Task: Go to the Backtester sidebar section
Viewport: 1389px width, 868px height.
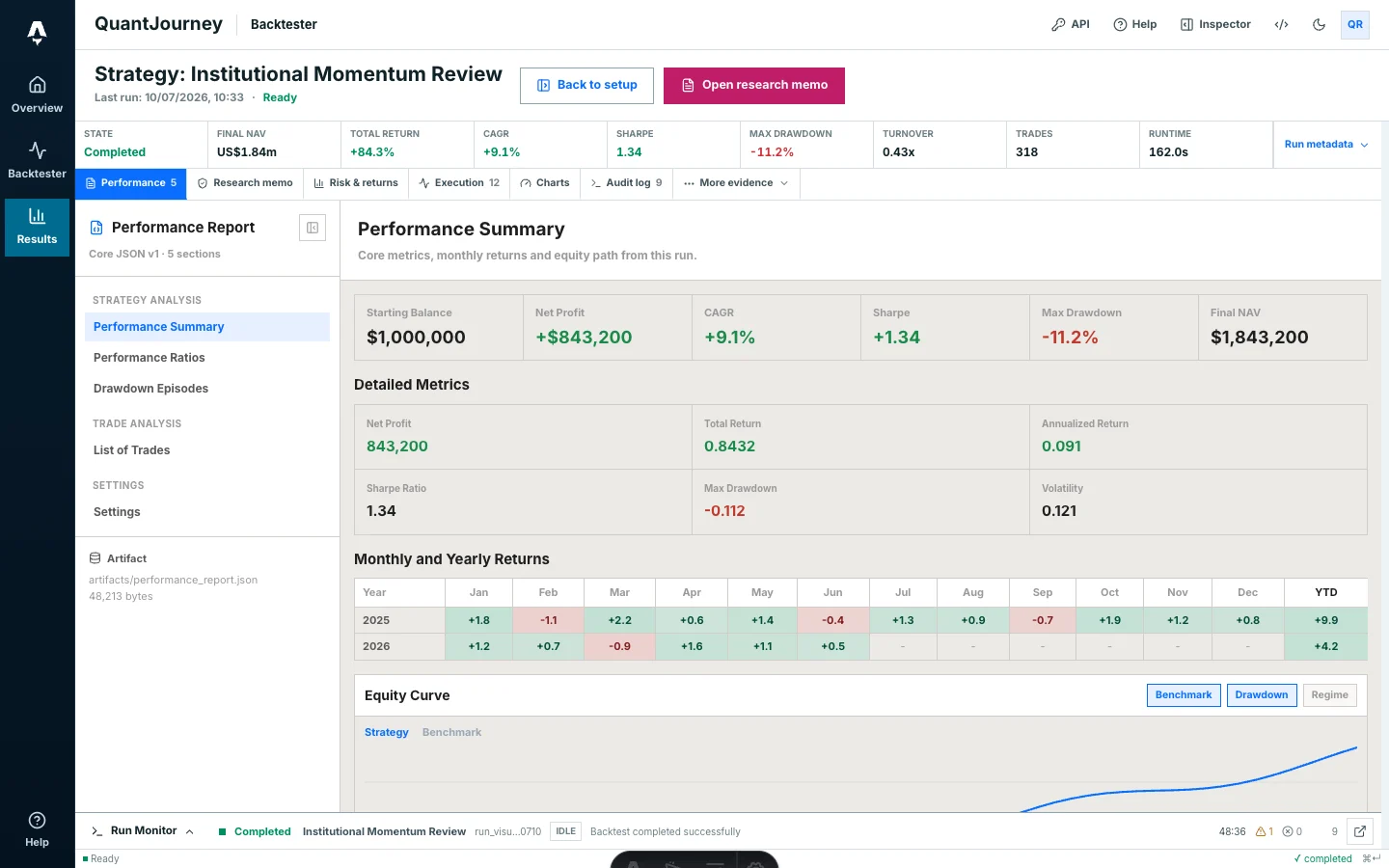Action: [37, 160]
